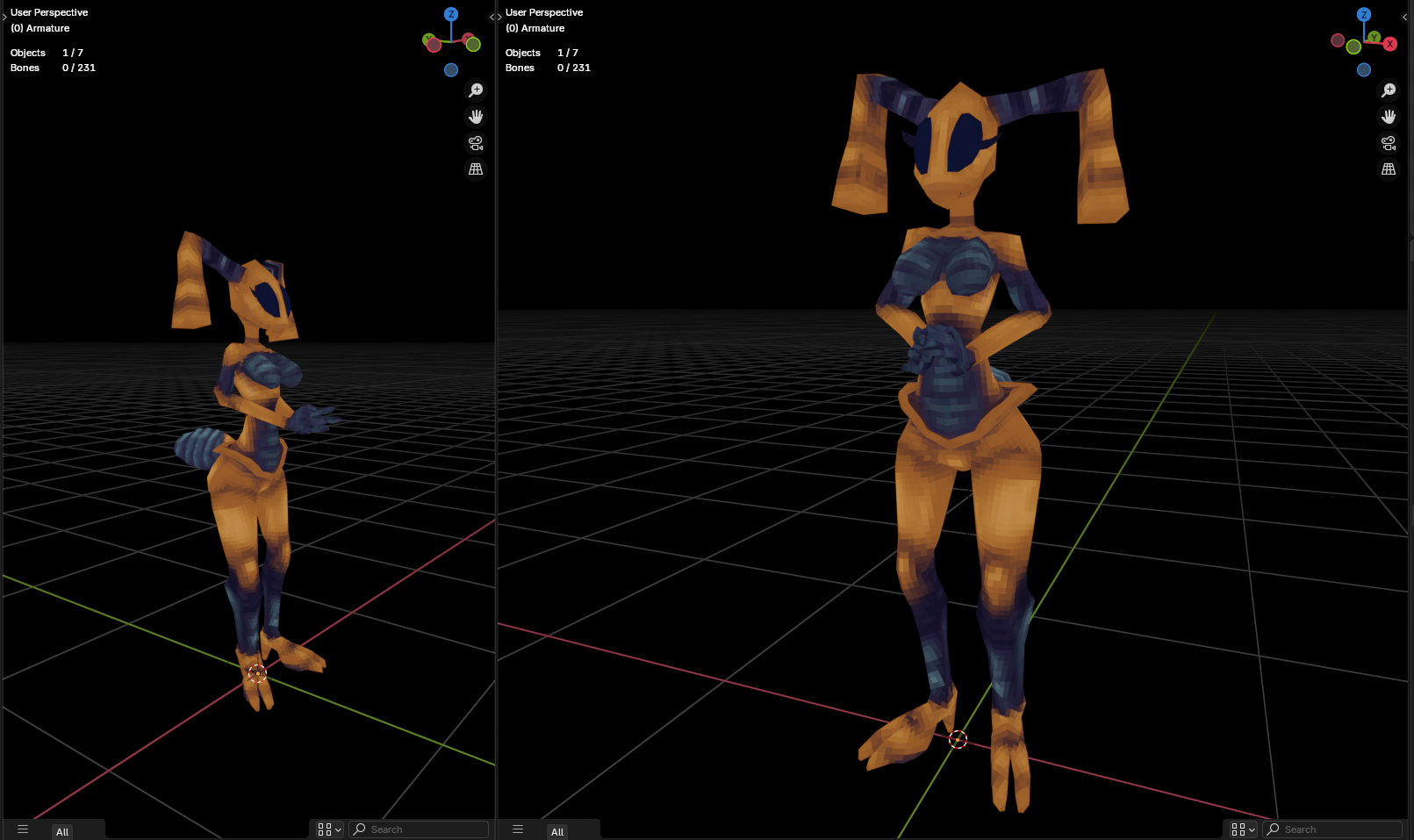Image resolution: width=1414 pixels, height=840 pixels.
Task: Open the display mode dropdown in right panel
Action: pos(1243,829)
